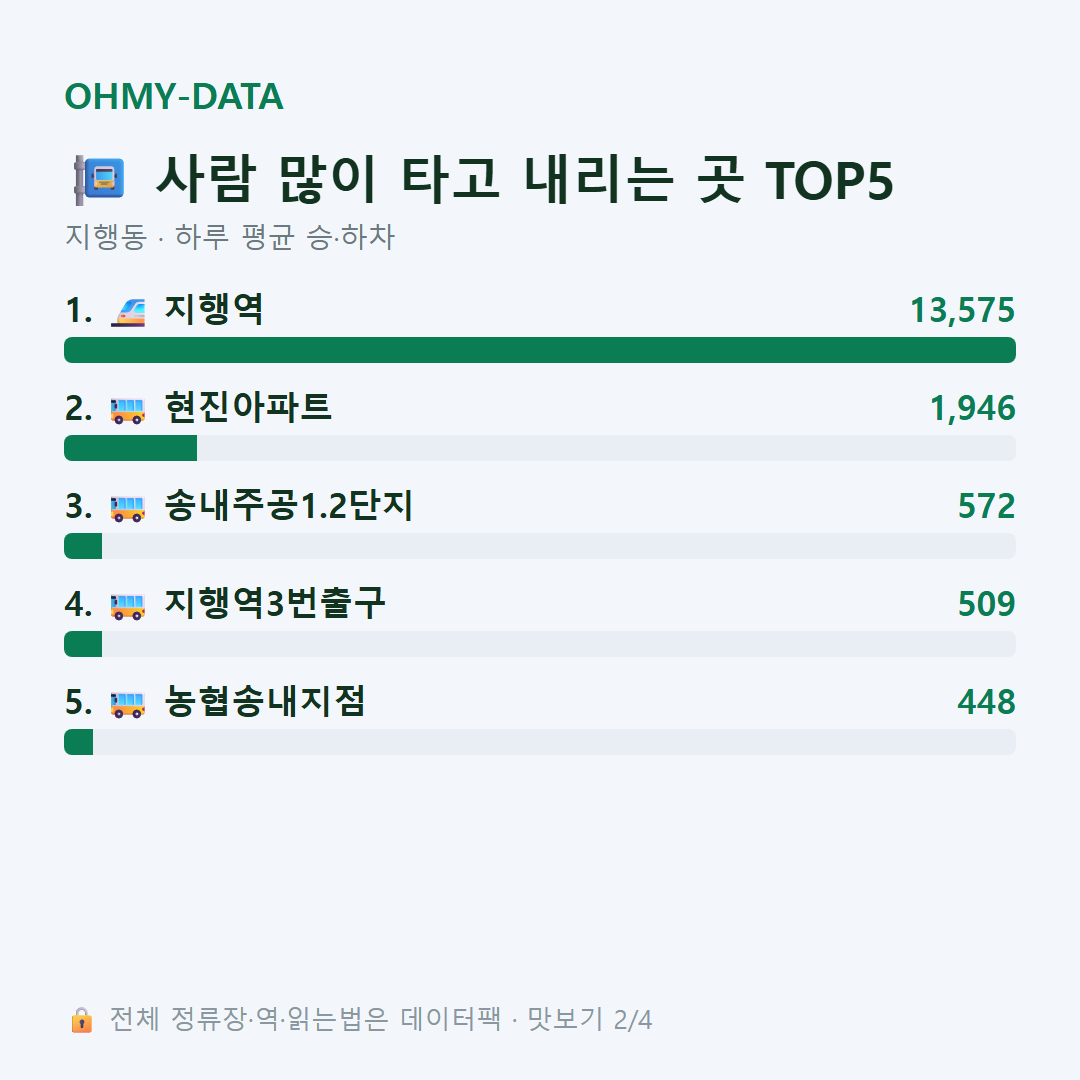
Task: Click the 13,575 ridership value
Action: coord(962,310)
